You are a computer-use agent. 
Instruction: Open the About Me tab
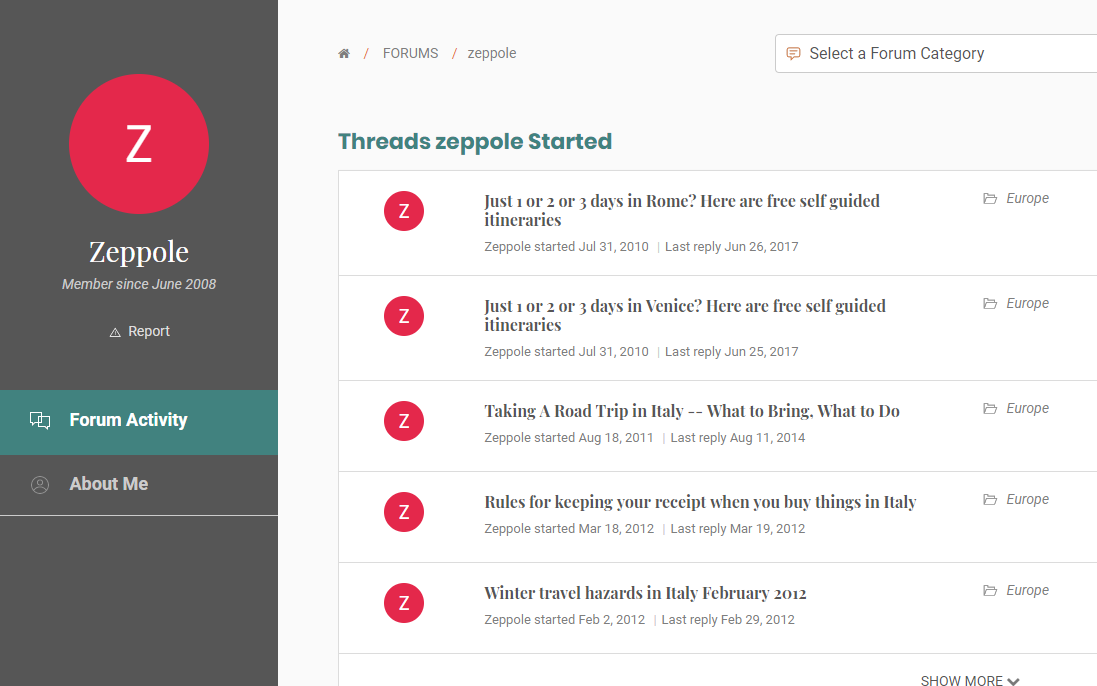[108, 484]
